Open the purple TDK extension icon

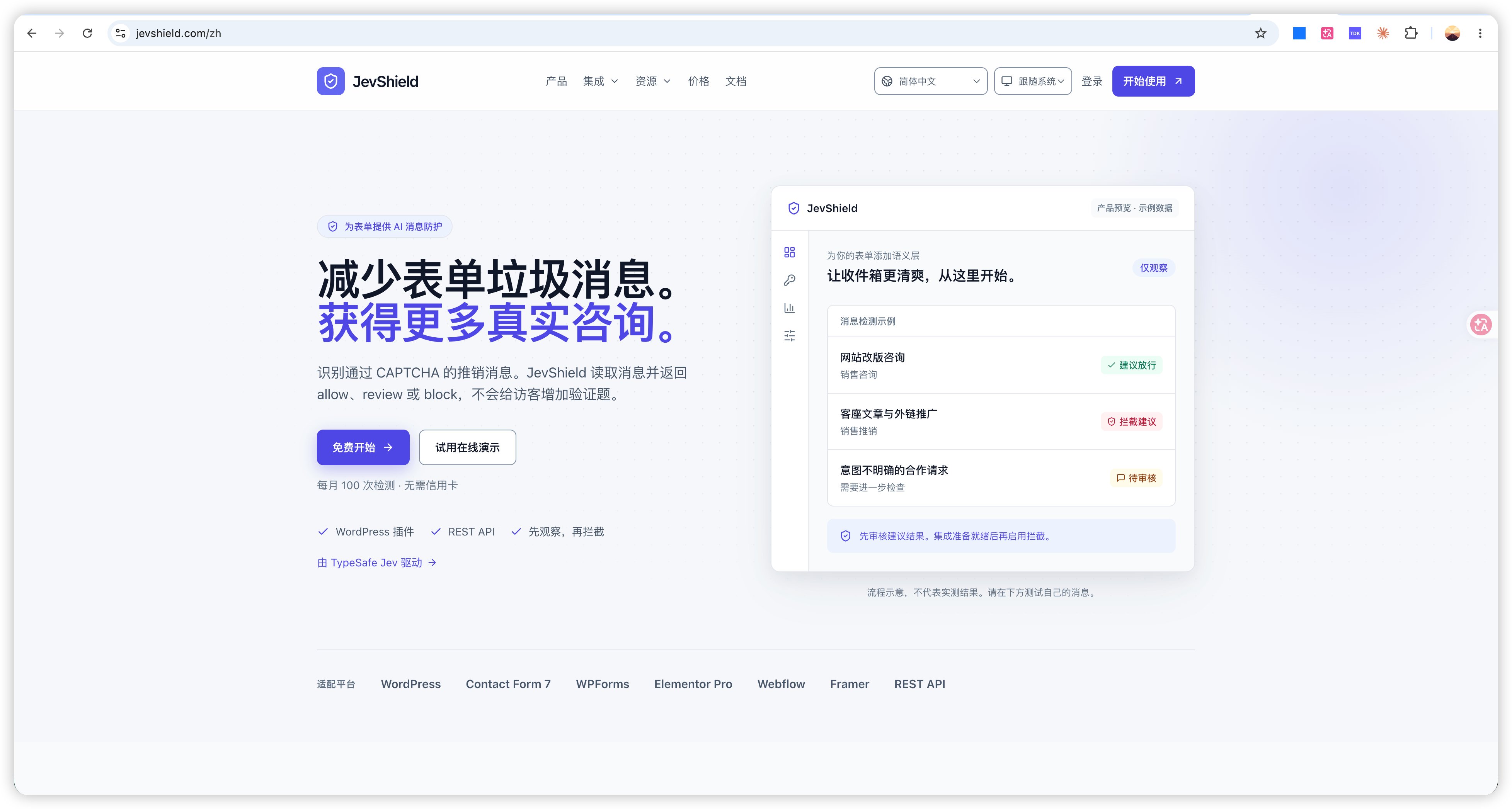(x=1355, y=34)
